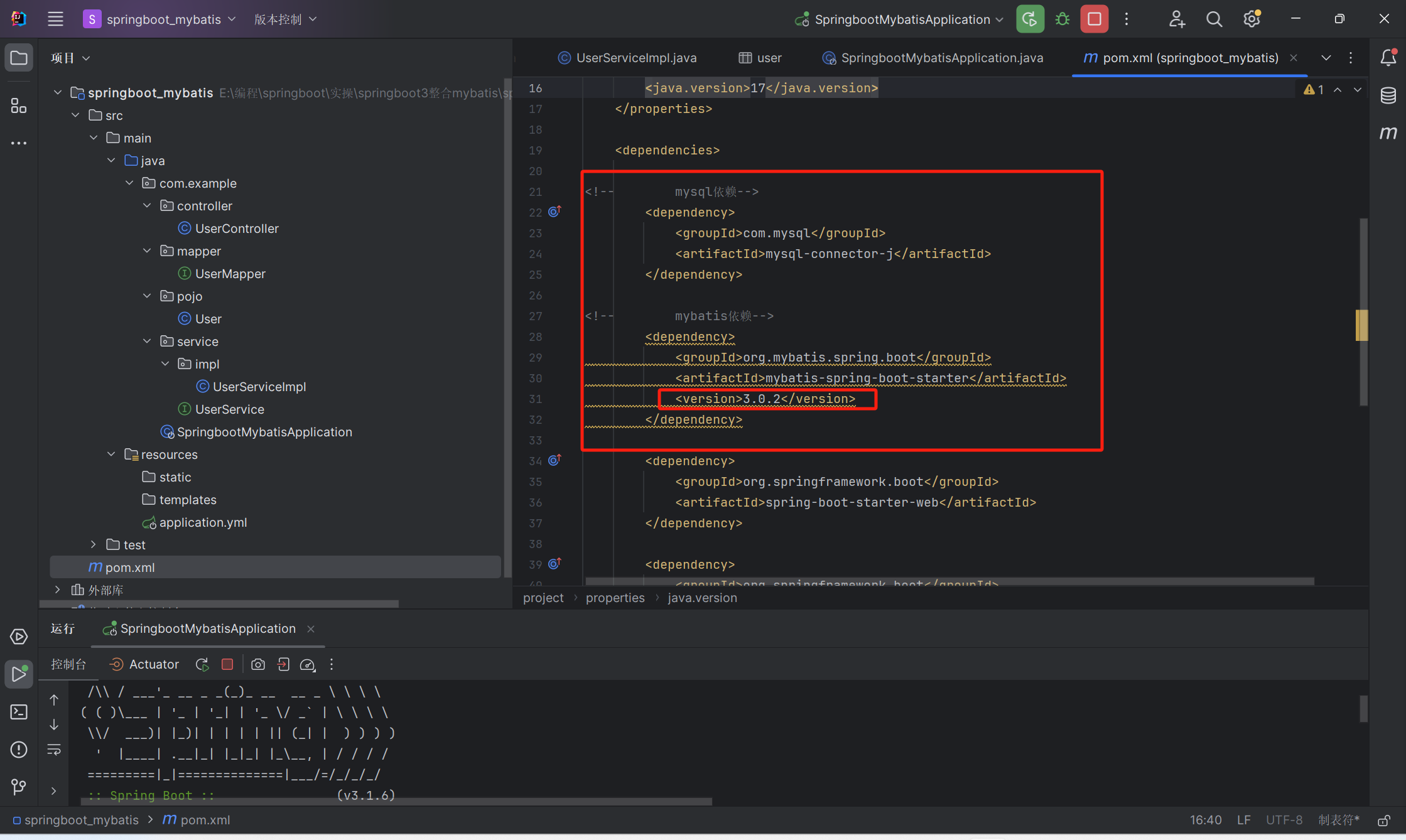1406x840 pixels.
Task: Collapse the service package
Action: 147,342
